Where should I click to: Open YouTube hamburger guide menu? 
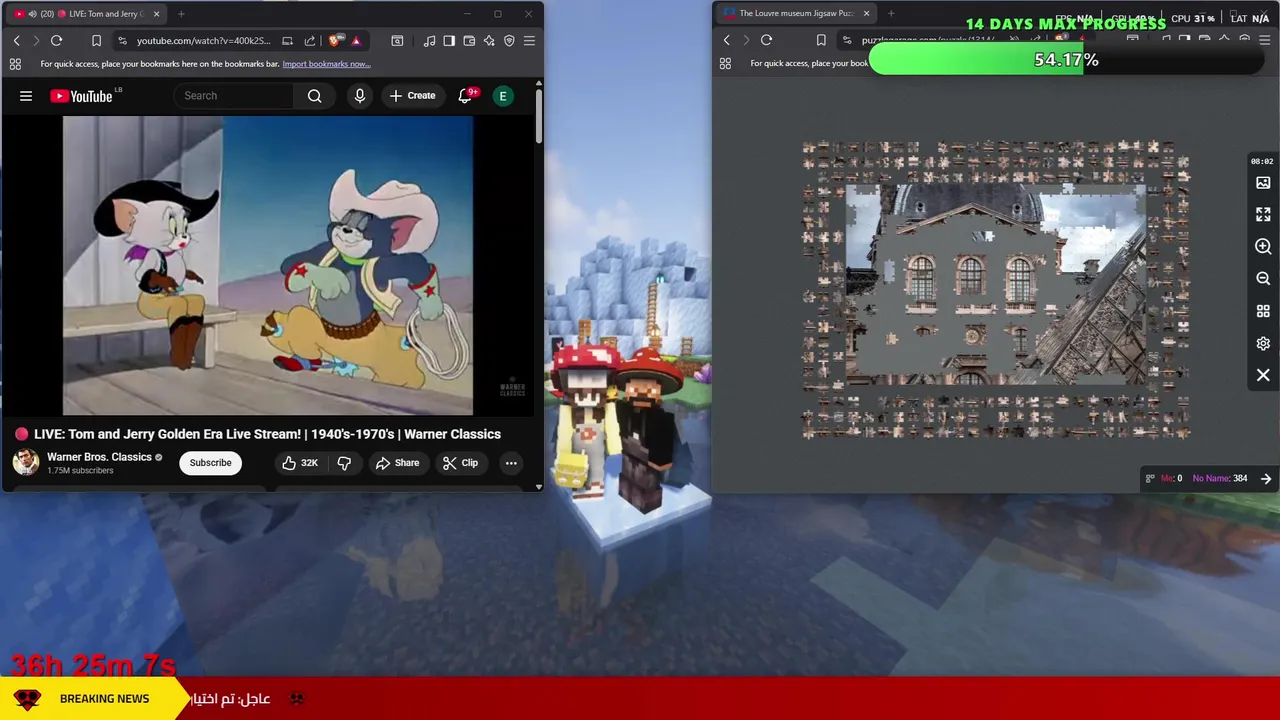26,96
